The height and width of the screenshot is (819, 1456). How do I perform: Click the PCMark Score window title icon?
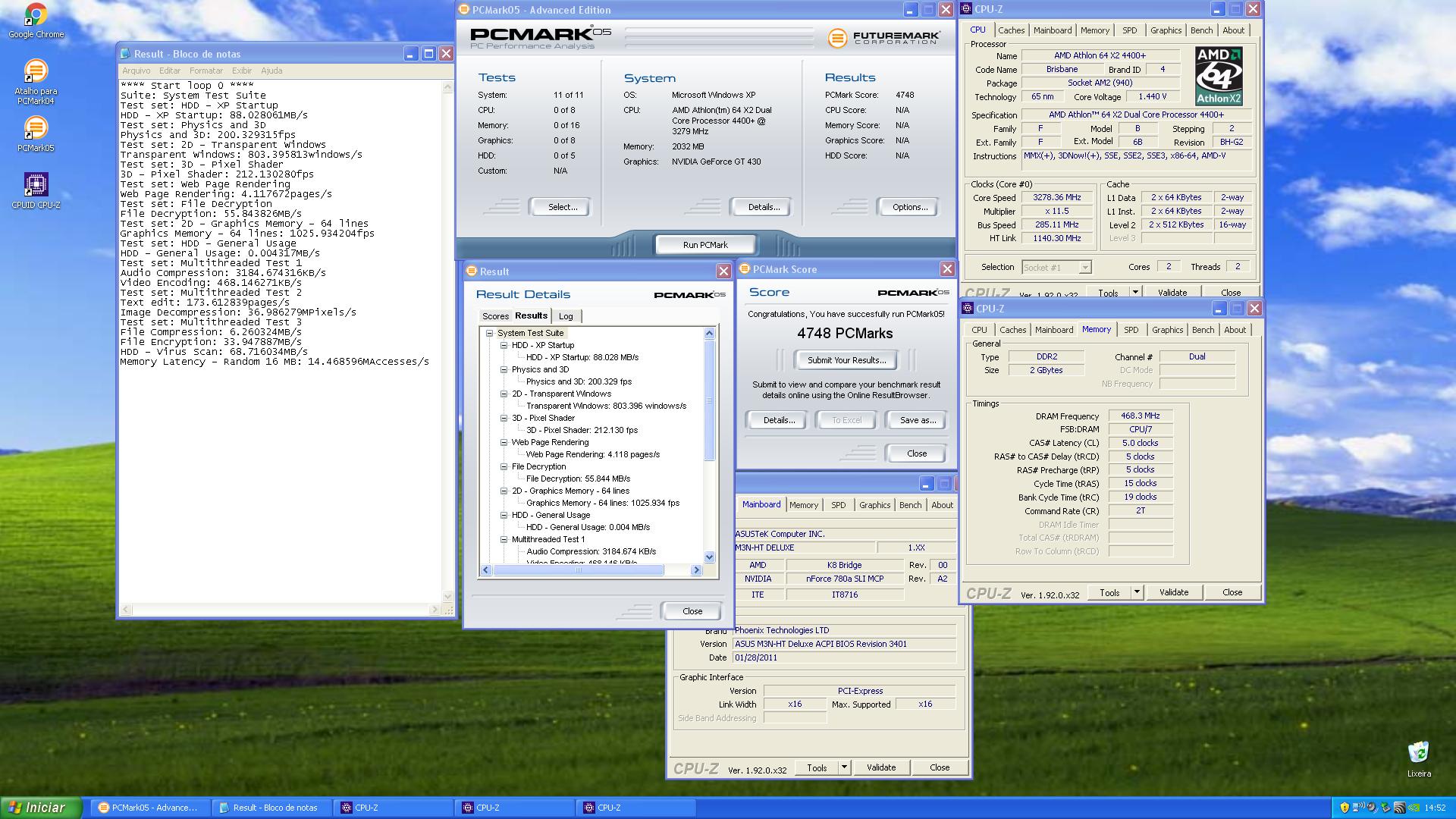coord(745,269)
